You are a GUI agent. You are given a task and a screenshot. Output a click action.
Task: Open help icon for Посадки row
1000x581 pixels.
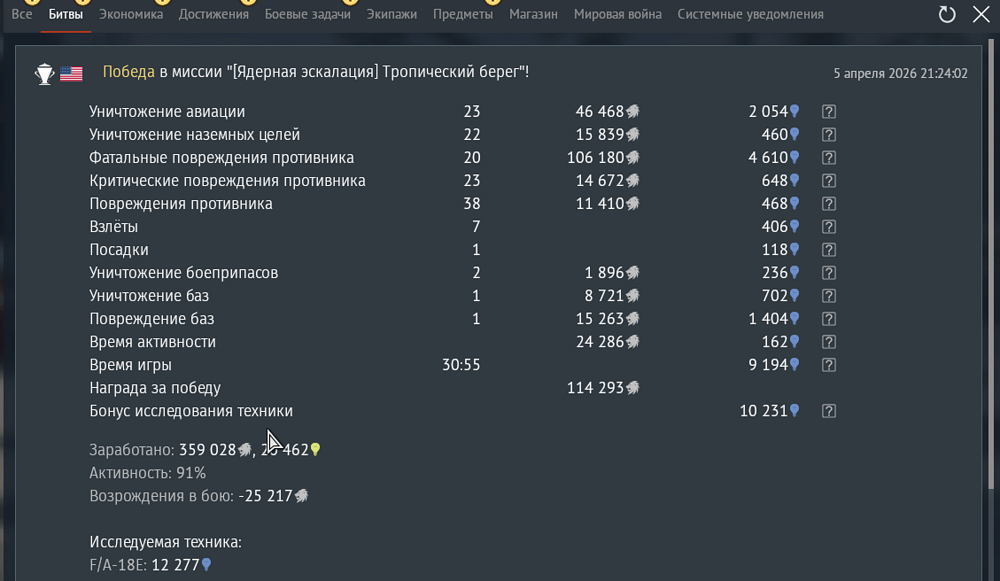(828, 250)
